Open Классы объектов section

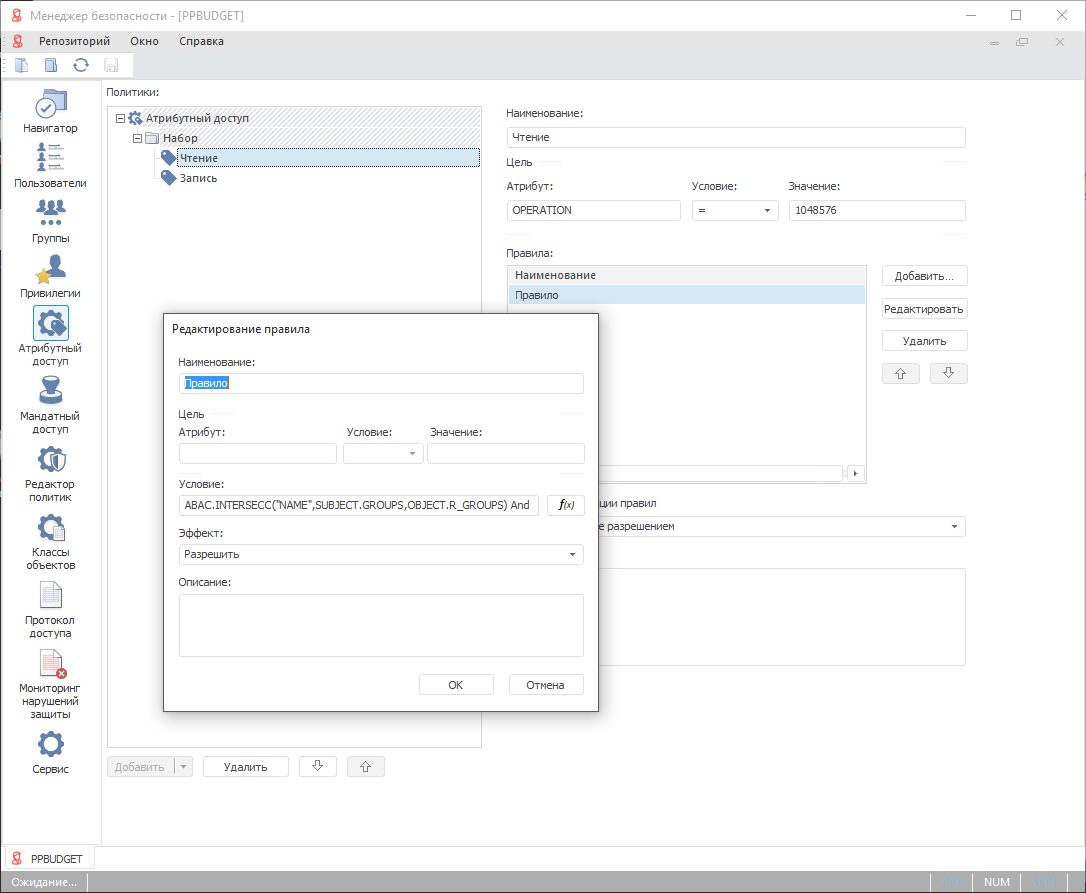(51, 542)
